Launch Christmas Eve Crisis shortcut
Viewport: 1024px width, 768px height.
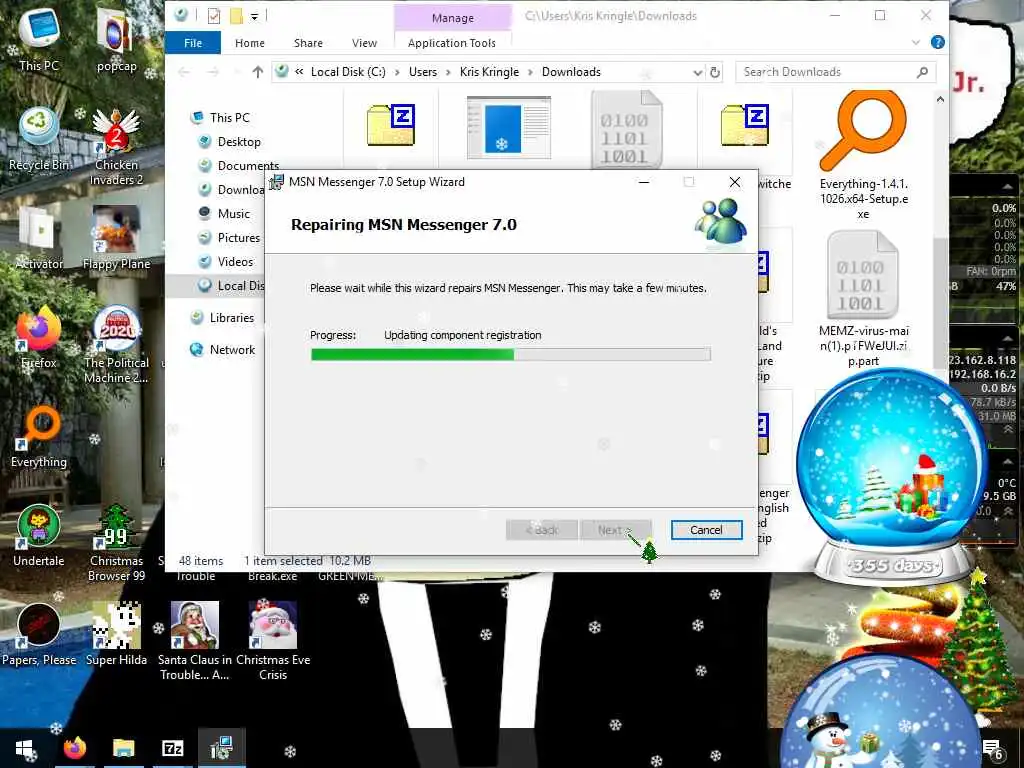[273, 641]
